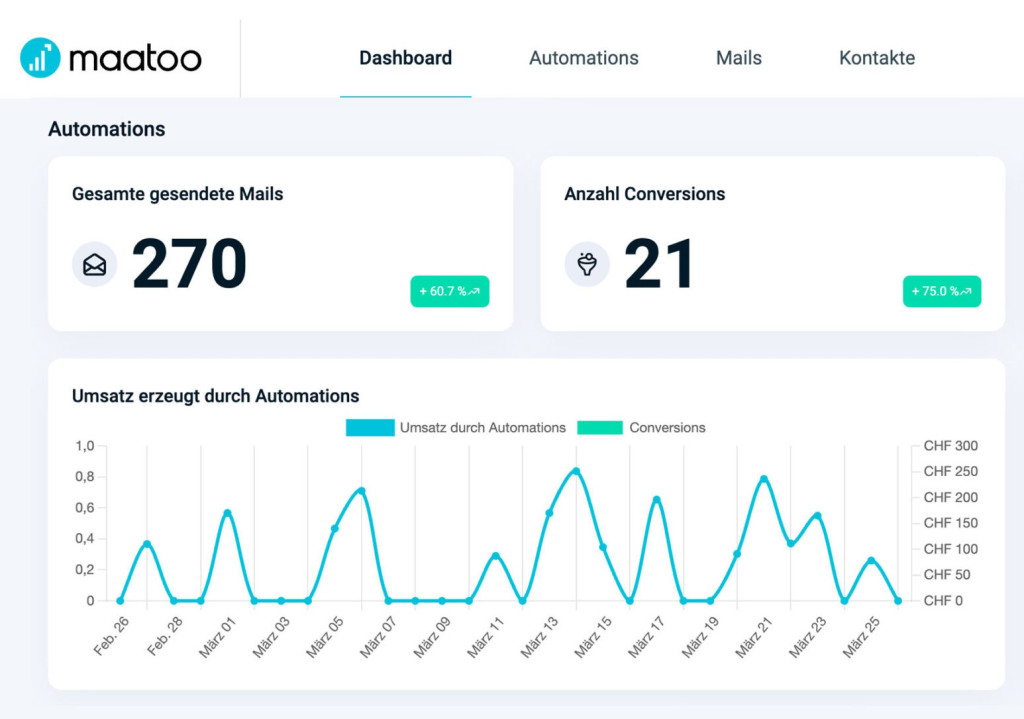The width and height of the screenshot is (1024, 719).
Task: Click the maatoo logo icon
Action: [40, 57]
